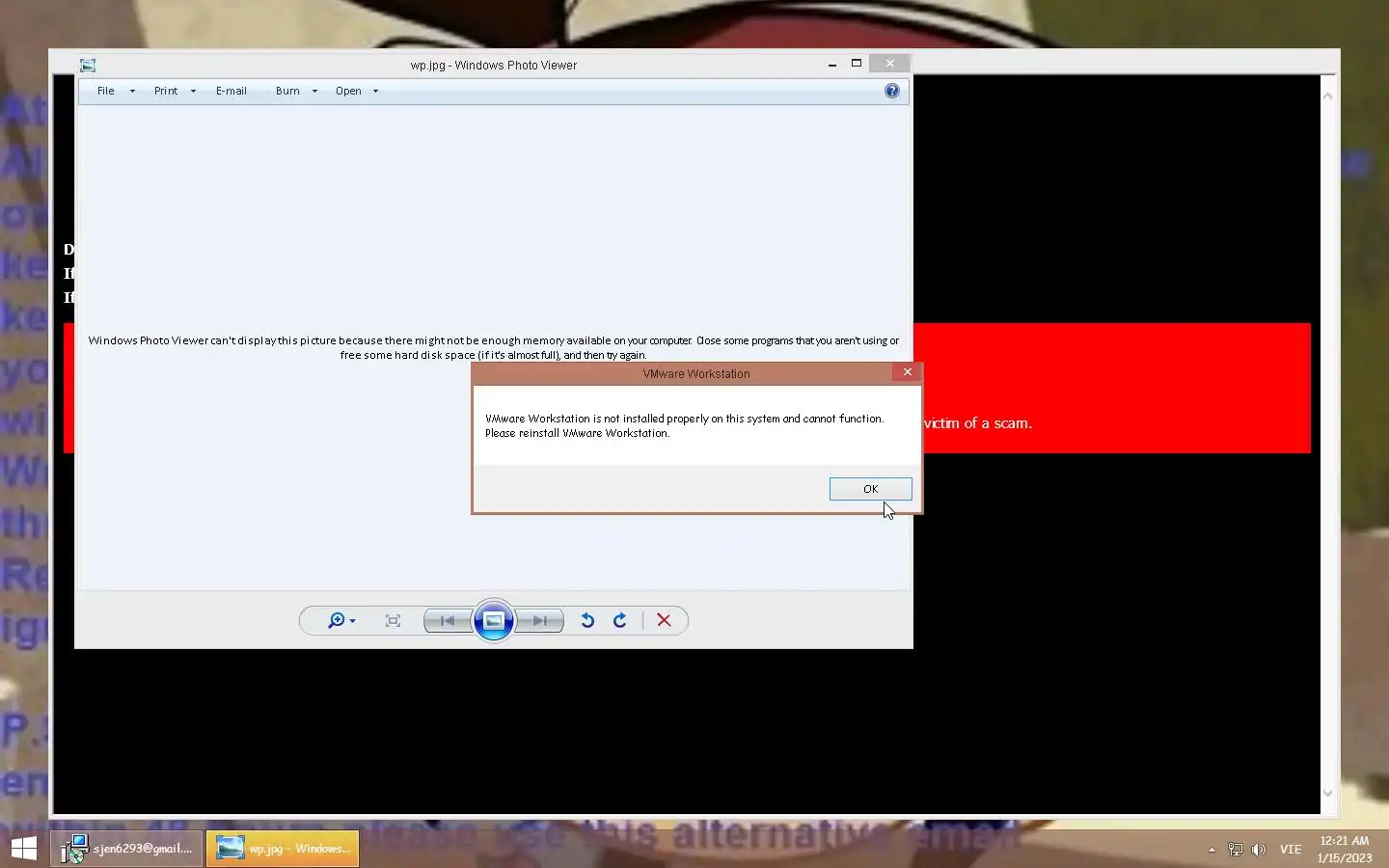Maximize the Windows Photo Viewer window
The width and height of the screenshot is (1389, 868).
point(856,64)
